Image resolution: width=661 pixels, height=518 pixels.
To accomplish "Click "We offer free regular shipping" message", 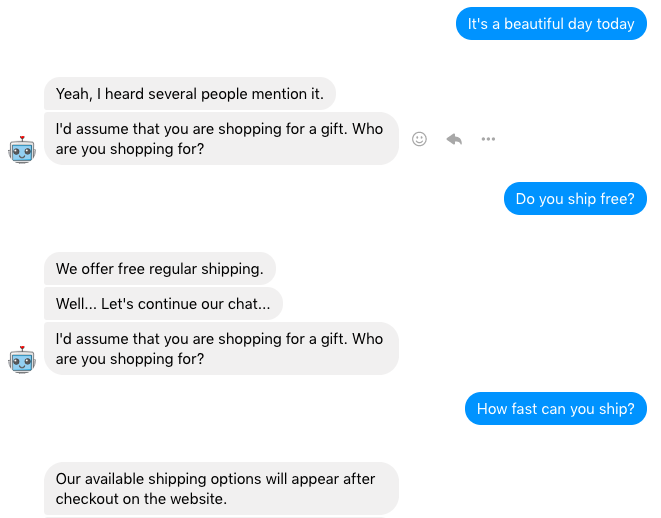I will coord(160,268).
